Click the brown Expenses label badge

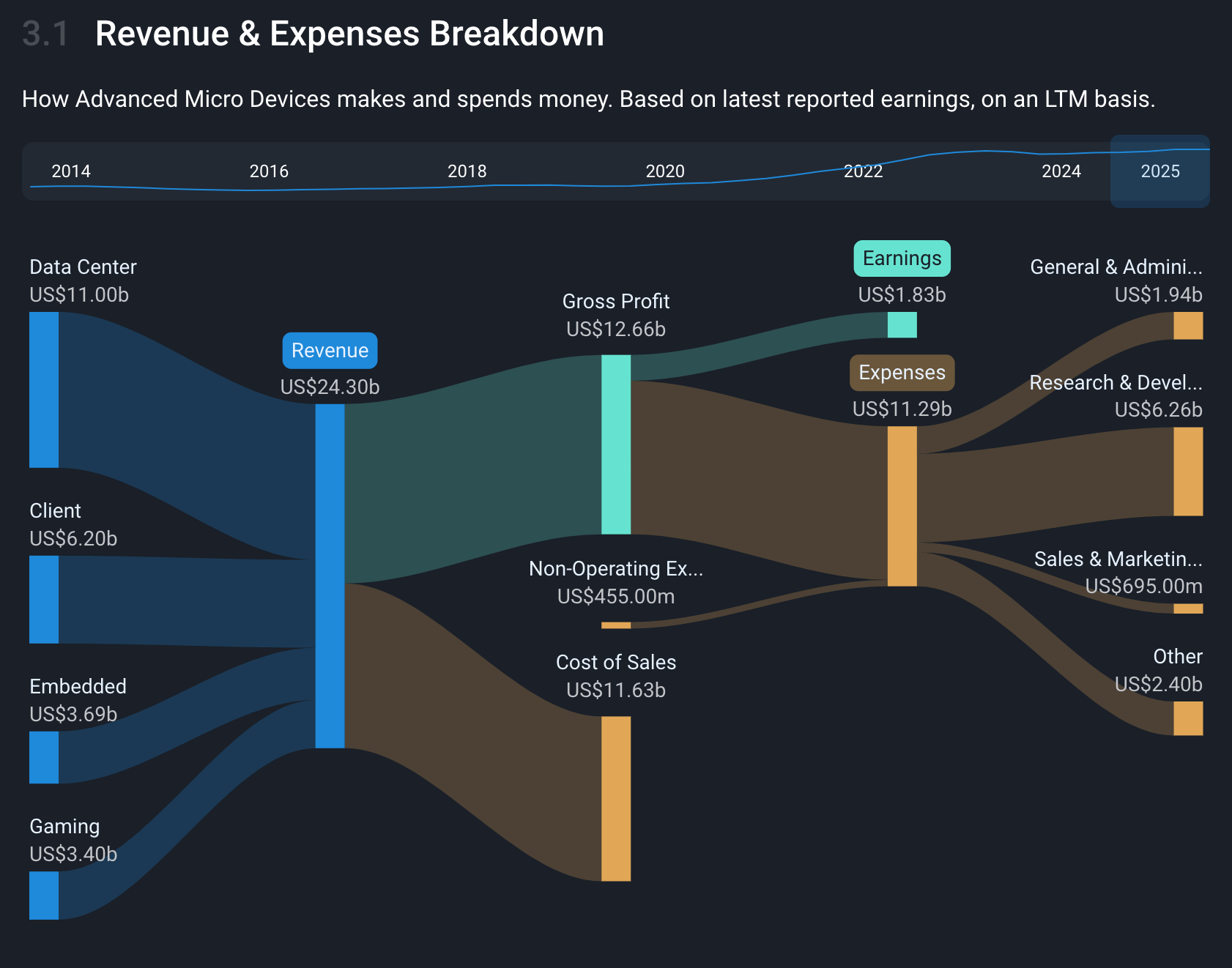click(x=902, y=373)
